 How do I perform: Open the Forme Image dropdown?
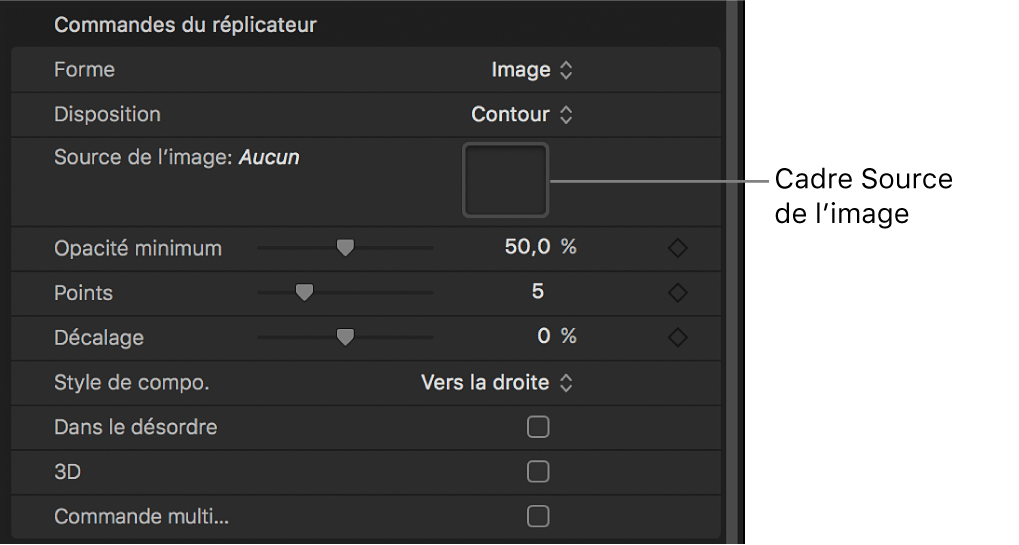point(532,70)
